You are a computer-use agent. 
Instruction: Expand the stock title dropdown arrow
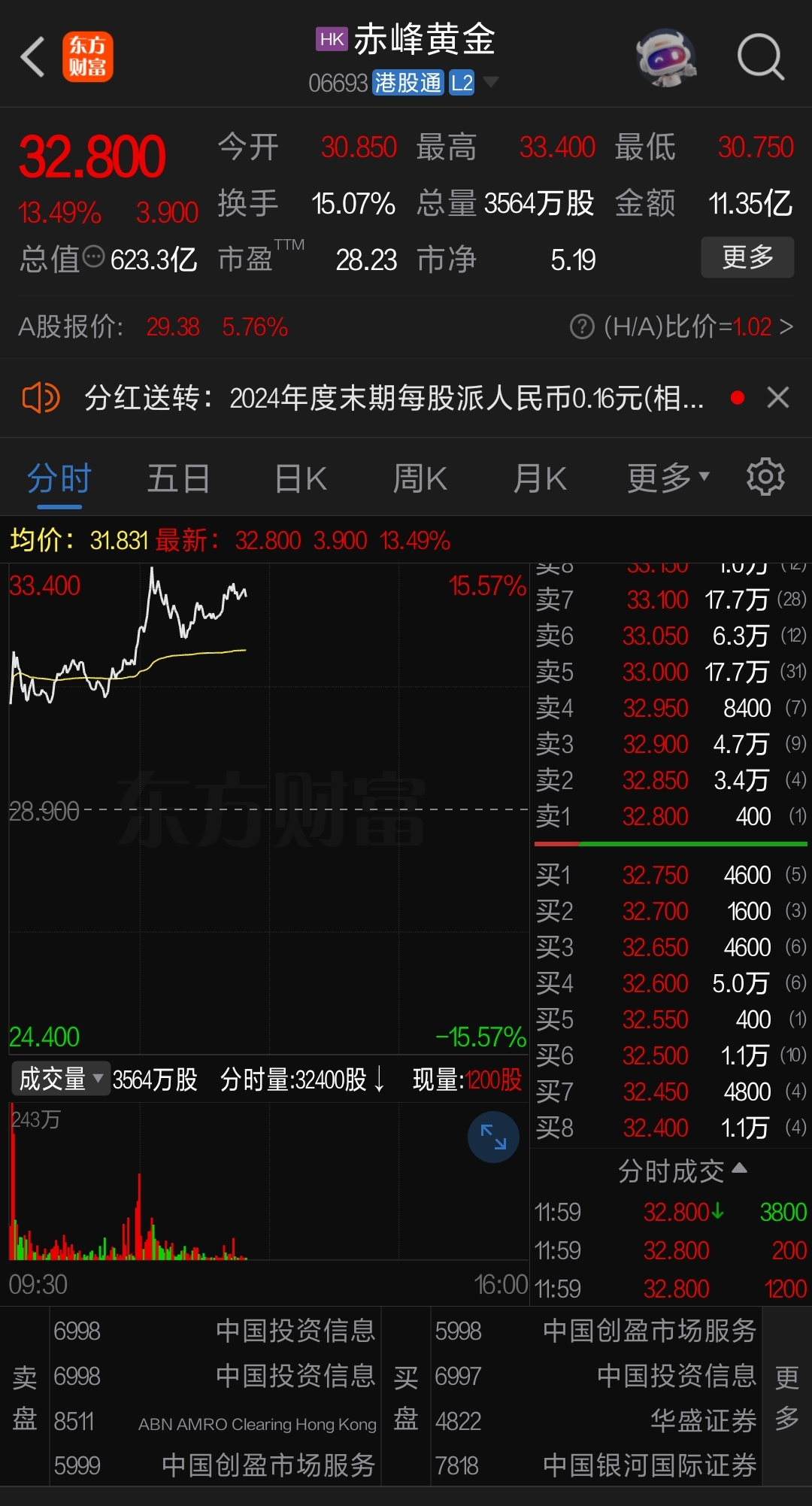point(491,82)
